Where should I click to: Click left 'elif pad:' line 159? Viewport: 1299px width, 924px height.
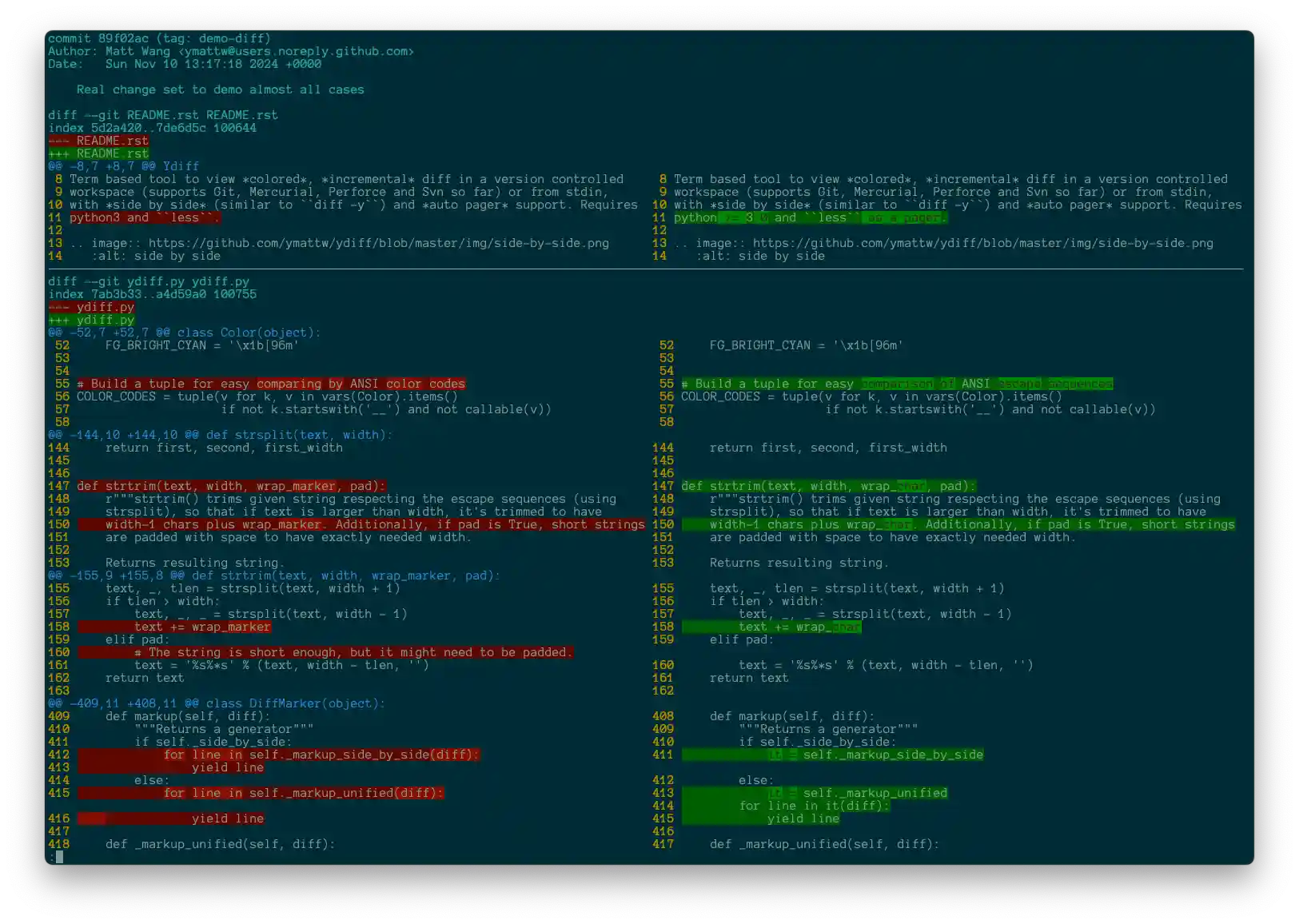point(137,639)
